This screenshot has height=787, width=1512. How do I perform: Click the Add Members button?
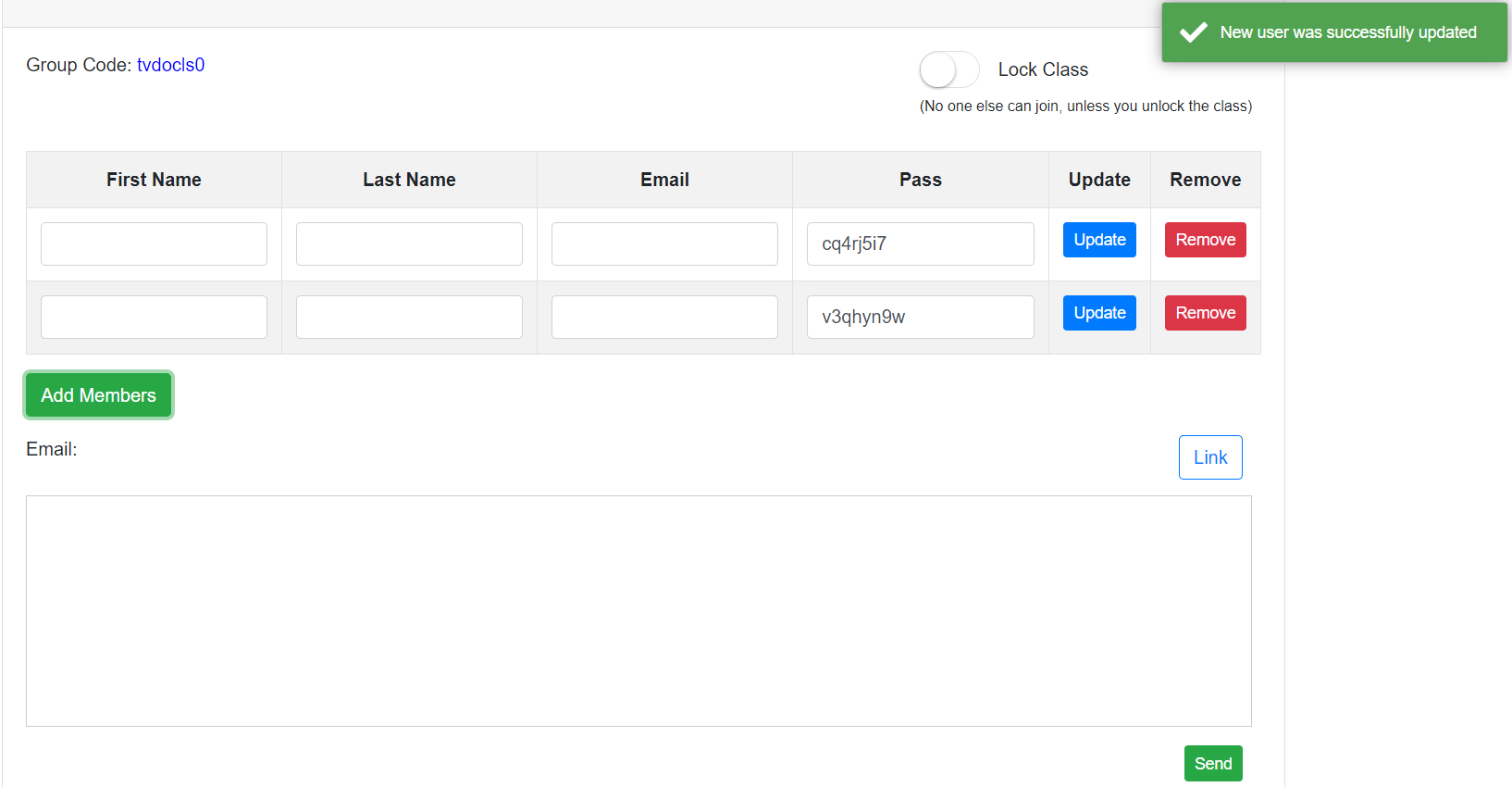(98, 395)
